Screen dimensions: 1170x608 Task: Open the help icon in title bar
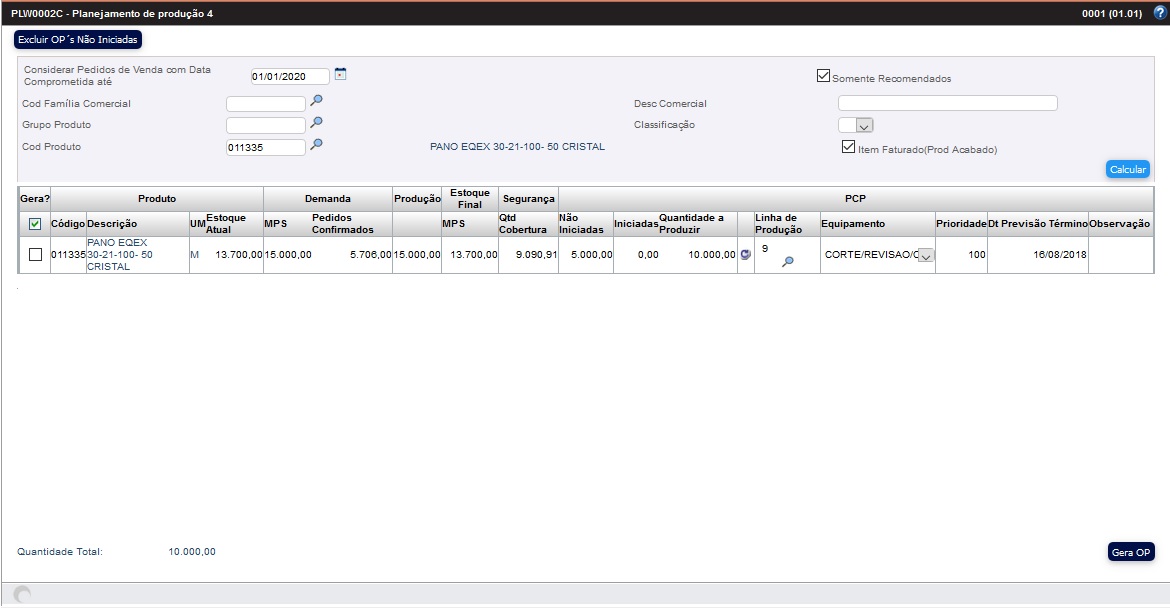[1159, 13]
